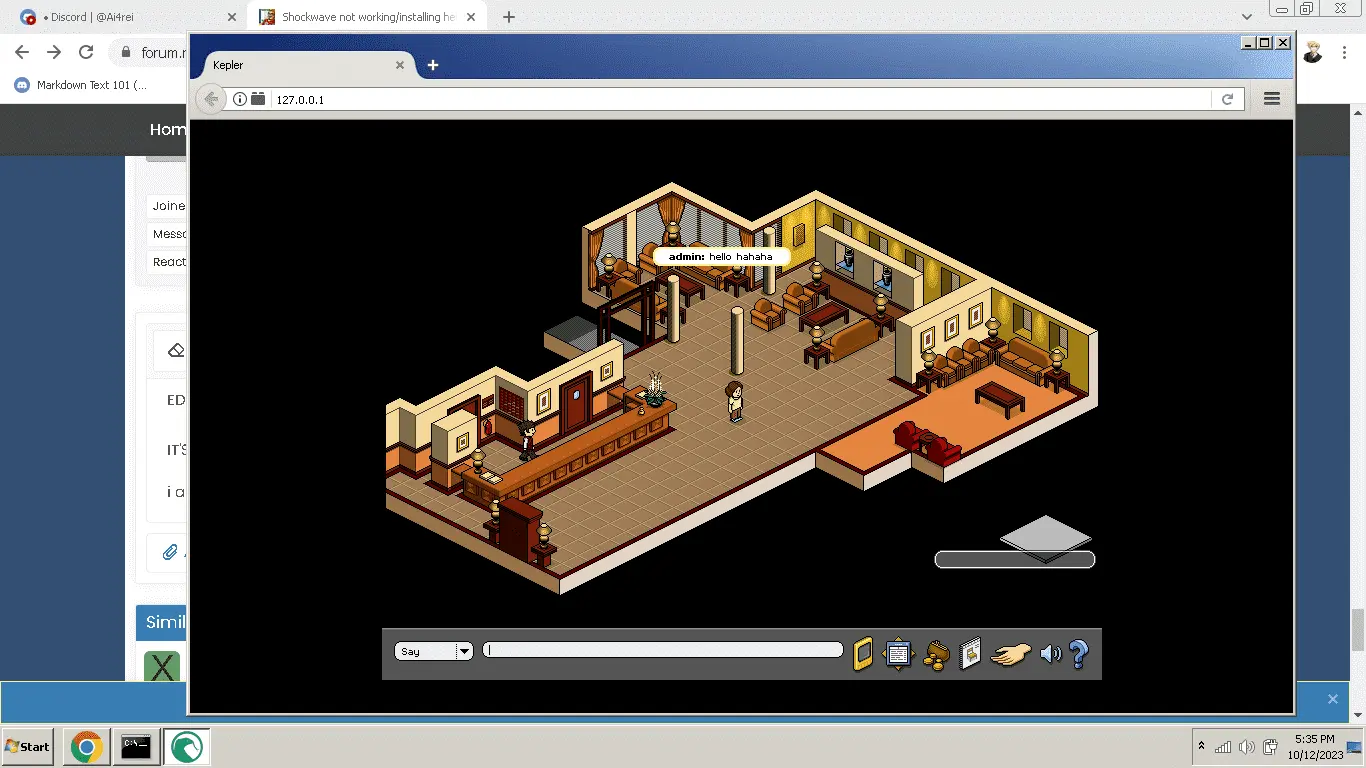Screen dimensions: 1366x768
Task: Focus the chat message input field
Action: tap(663, 650)
